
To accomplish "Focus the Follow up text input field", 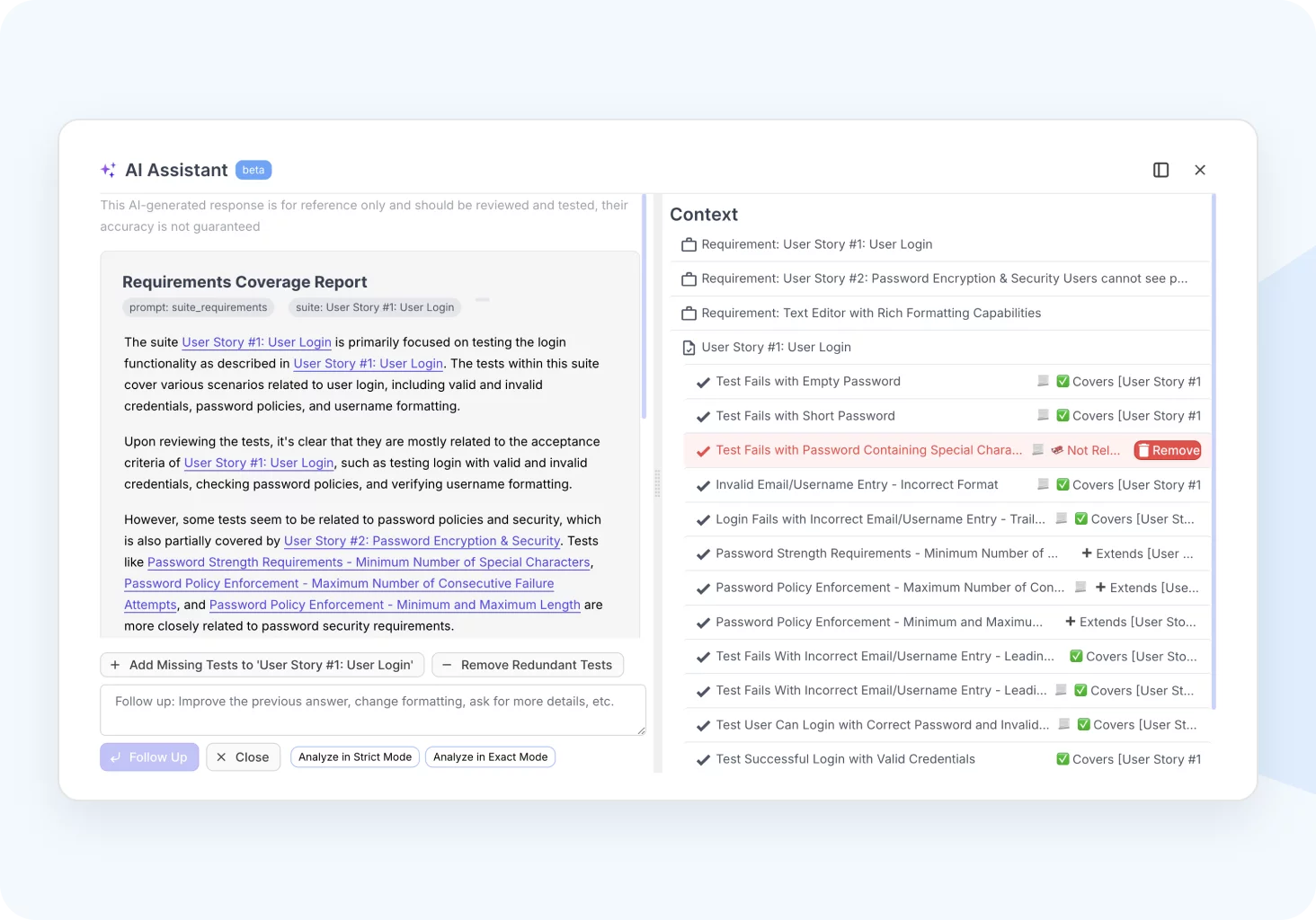I will point(372,710).
